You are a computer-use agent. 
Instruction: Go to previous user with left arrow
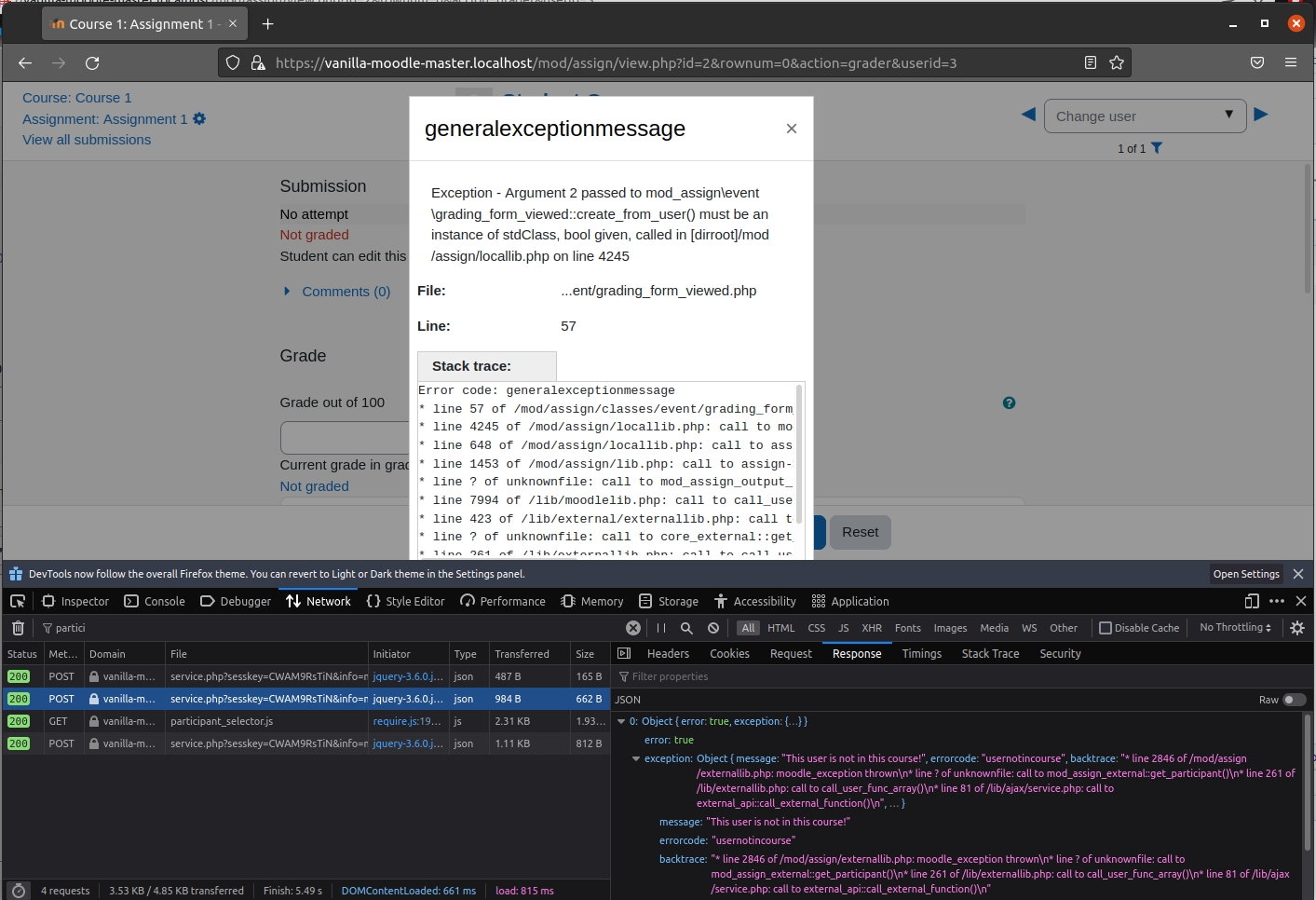tap(1028, 115)
